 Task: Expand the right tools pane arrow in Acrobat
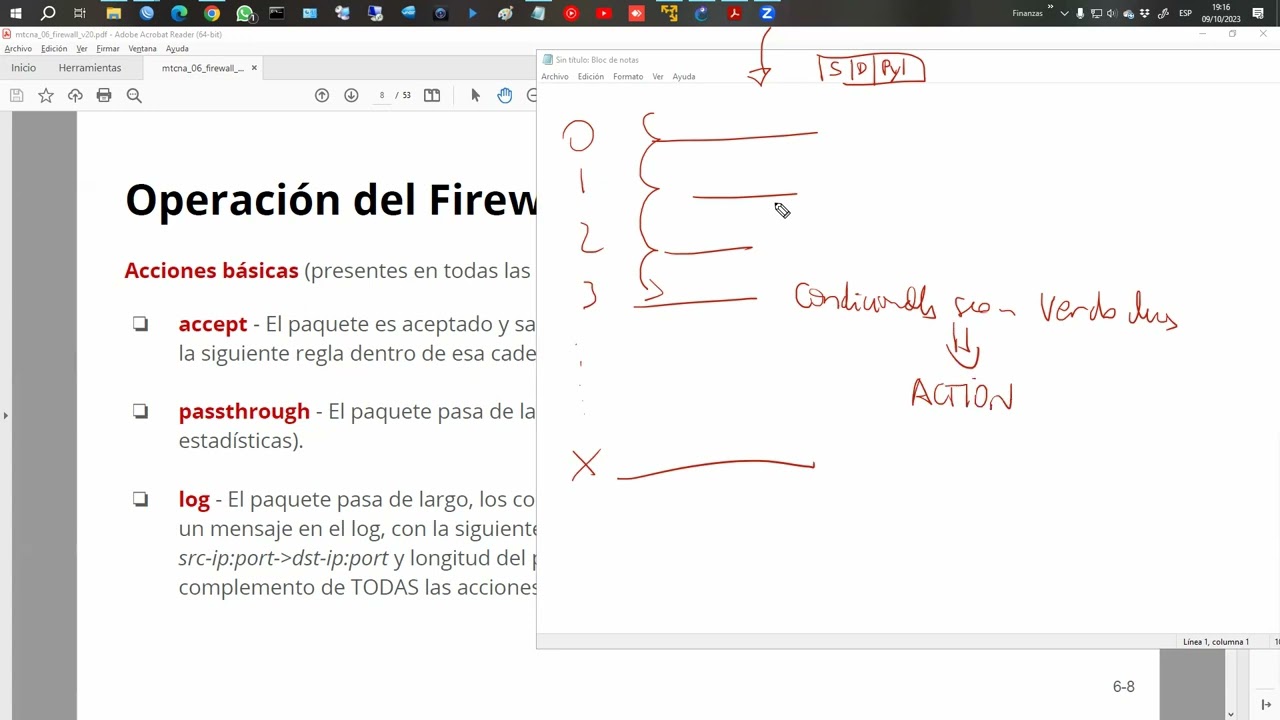pyautogui.click(x=1266, y=705)
